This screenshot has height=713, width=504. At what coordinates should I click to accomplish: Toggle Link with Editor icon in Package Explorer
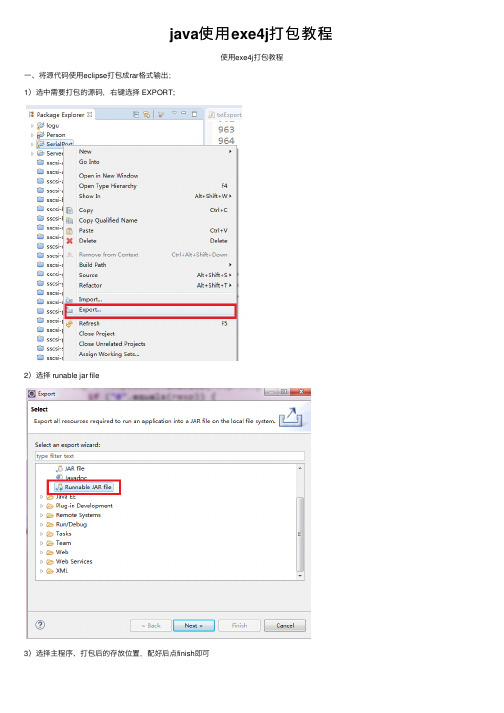[x=146, y=115]
